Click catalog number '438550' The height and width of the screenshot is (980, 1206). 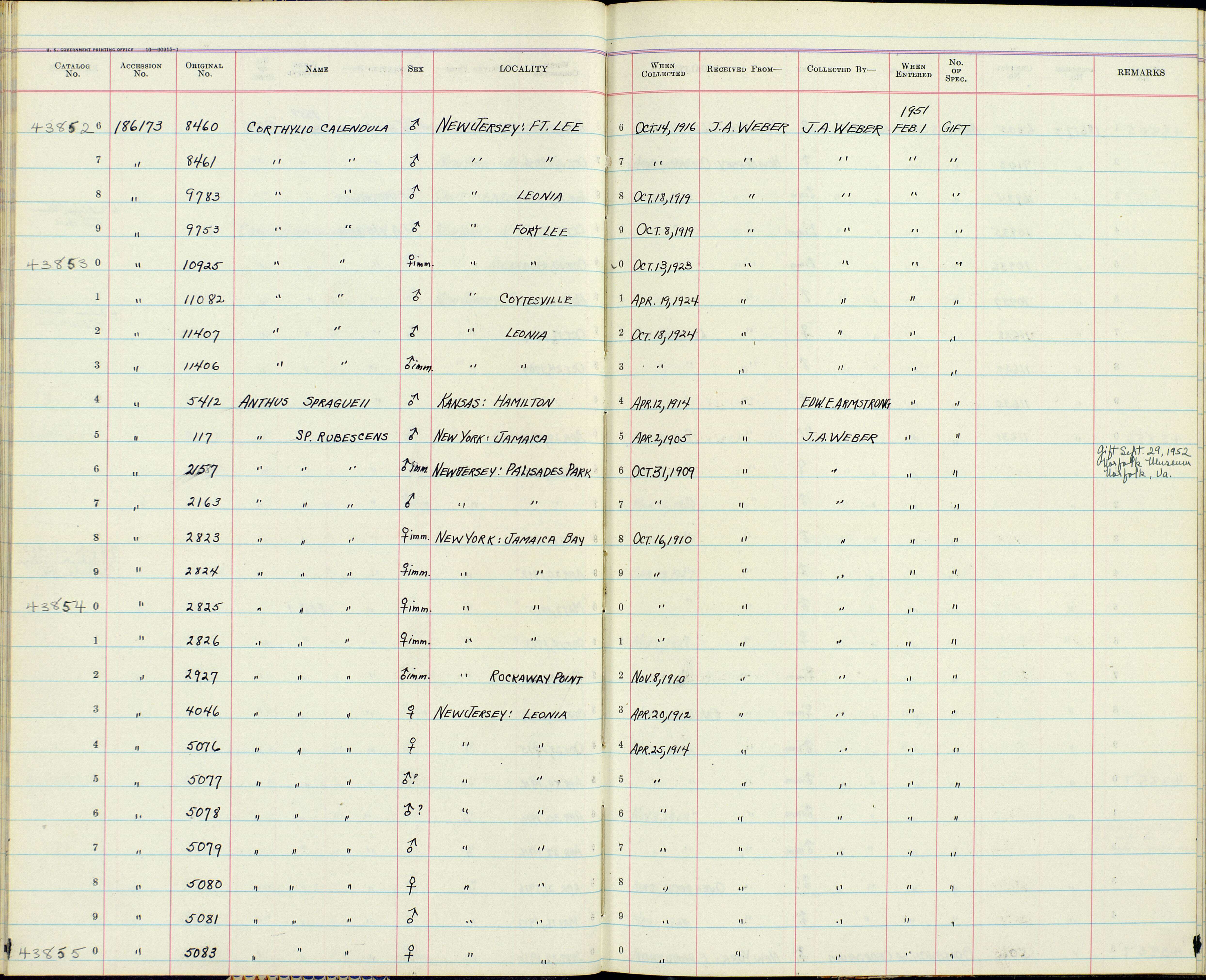click(x=59, y=953)
